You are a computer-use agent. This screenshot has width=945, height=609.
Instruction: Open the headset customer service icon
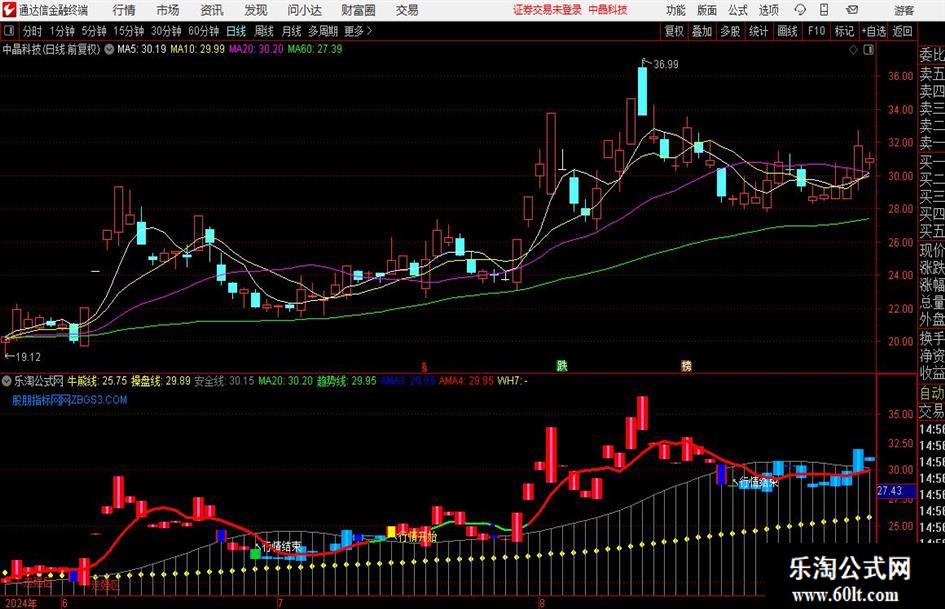pos(800,10)
